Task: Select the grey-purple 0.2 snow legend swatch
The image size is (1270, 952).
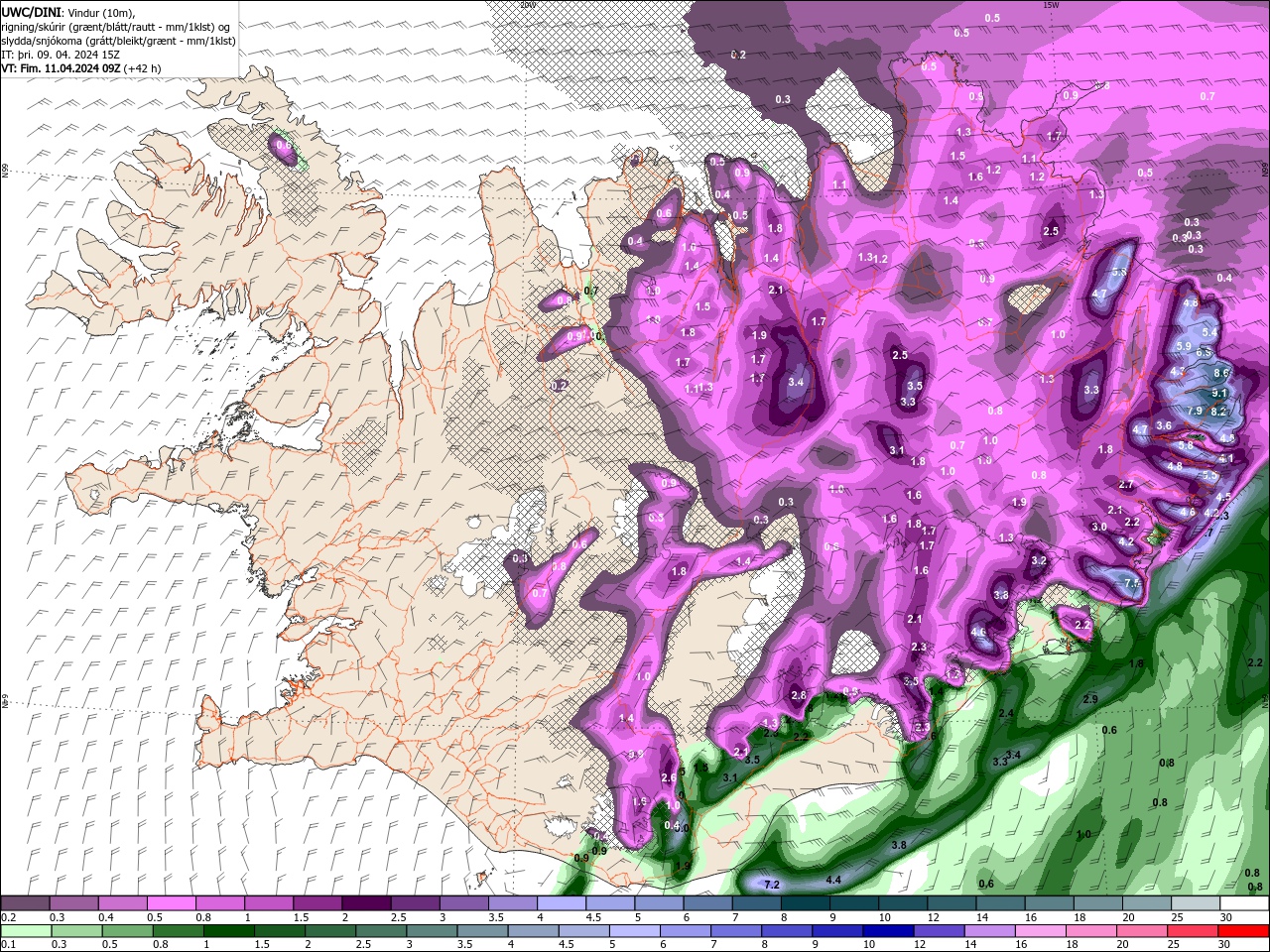Action: point(26,903)
